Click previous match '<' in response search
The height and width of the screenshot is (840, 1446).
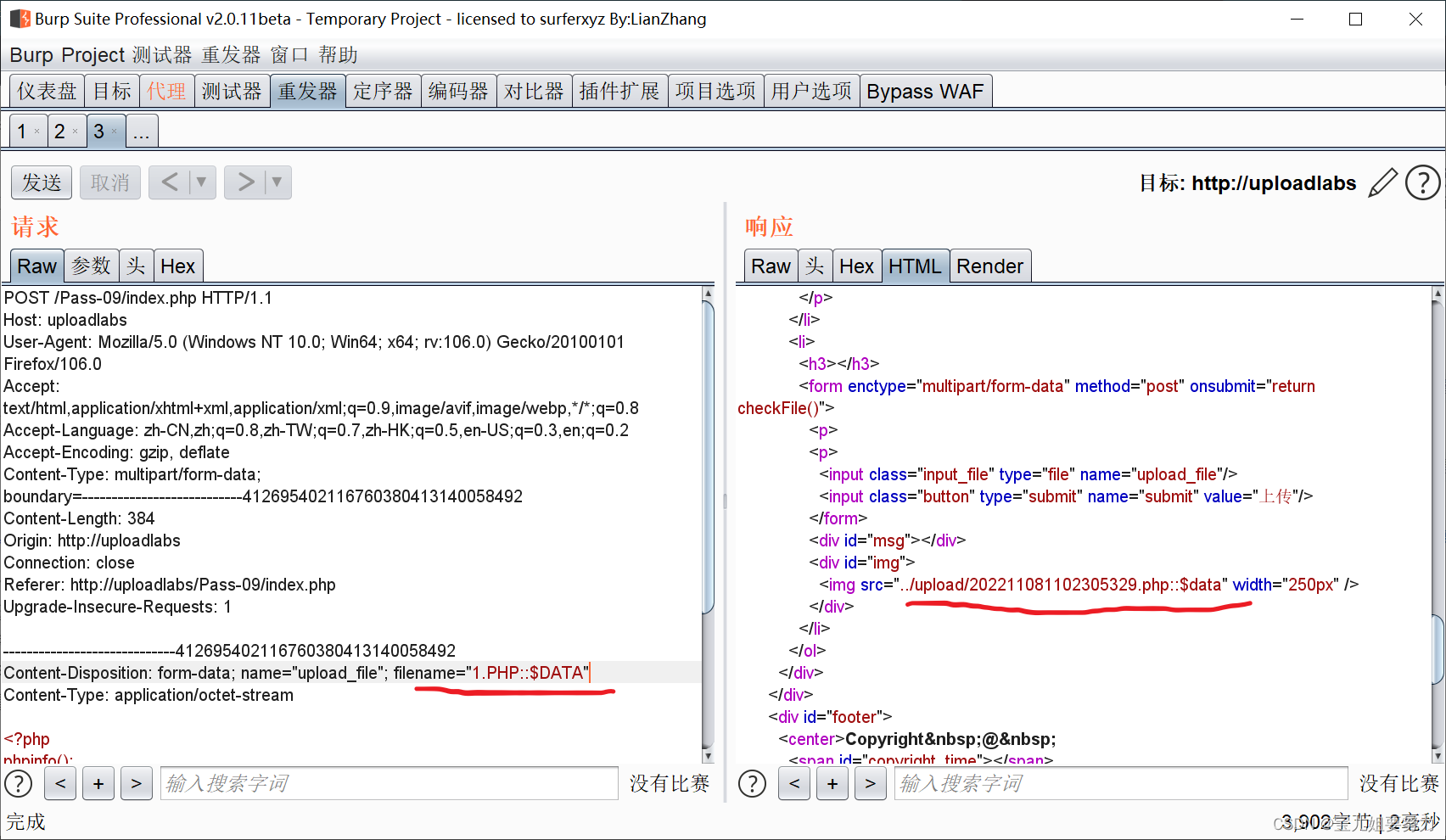click(794, 783)
